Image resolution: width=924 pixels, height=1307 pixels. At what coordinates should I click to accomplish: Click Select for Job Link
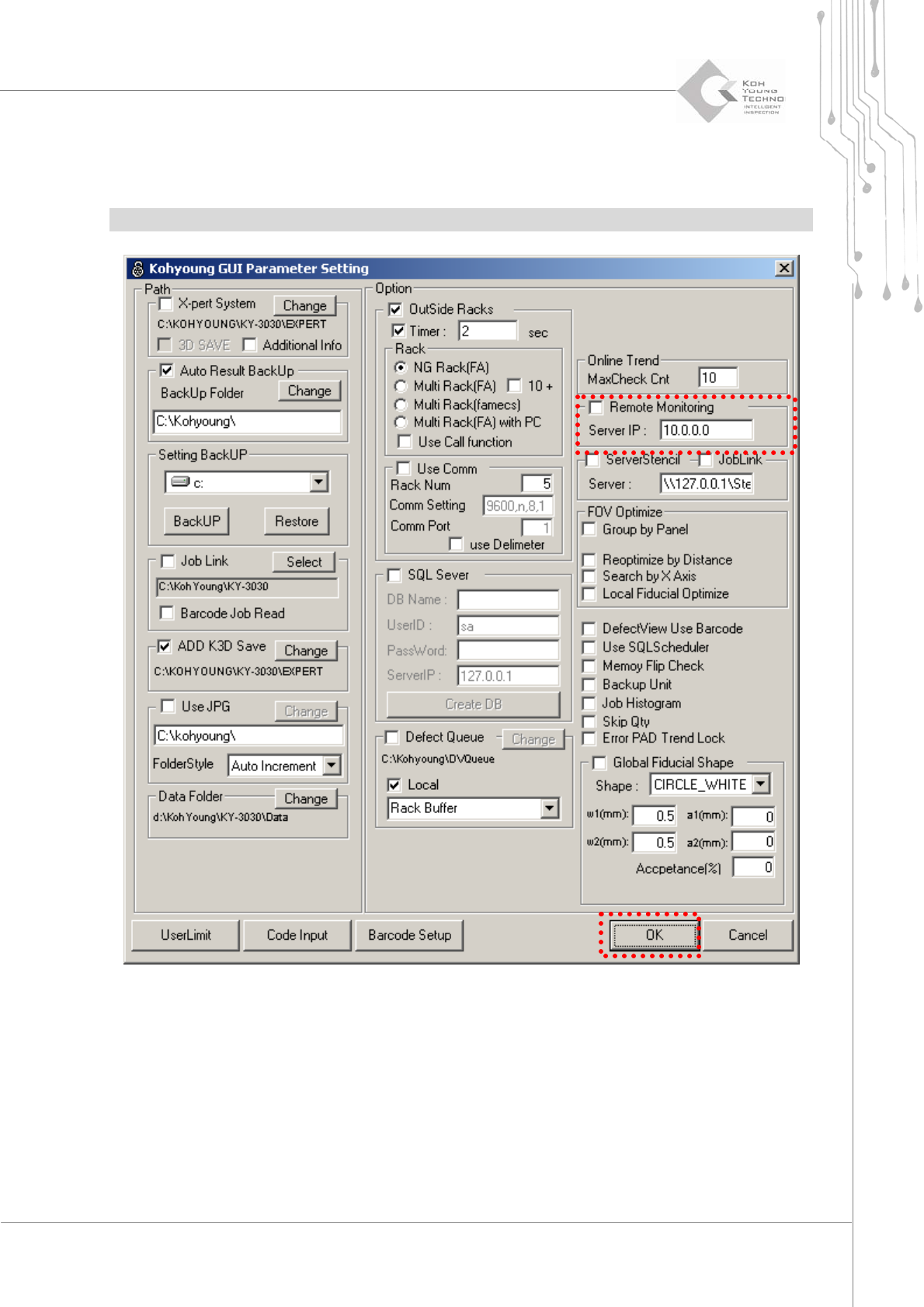(x=304, y=561)
